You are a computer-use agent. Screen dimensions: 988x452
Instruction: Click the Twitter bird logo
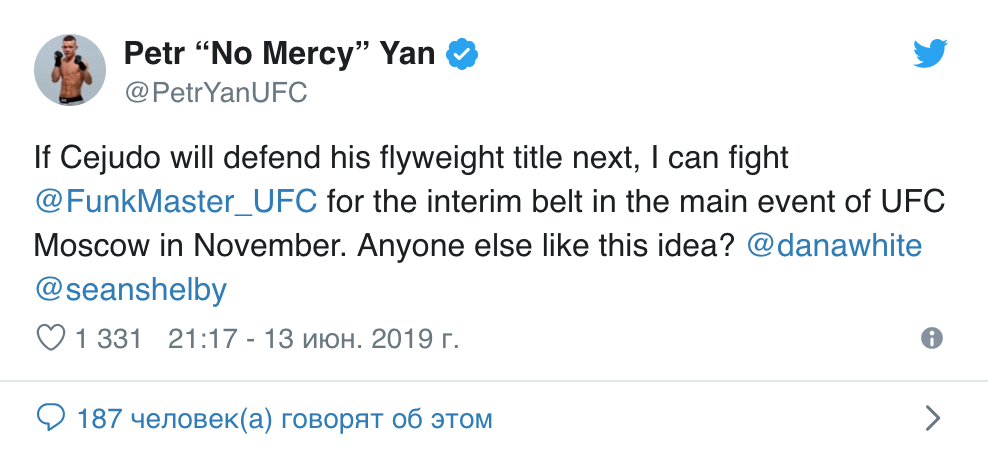(929, 54)
